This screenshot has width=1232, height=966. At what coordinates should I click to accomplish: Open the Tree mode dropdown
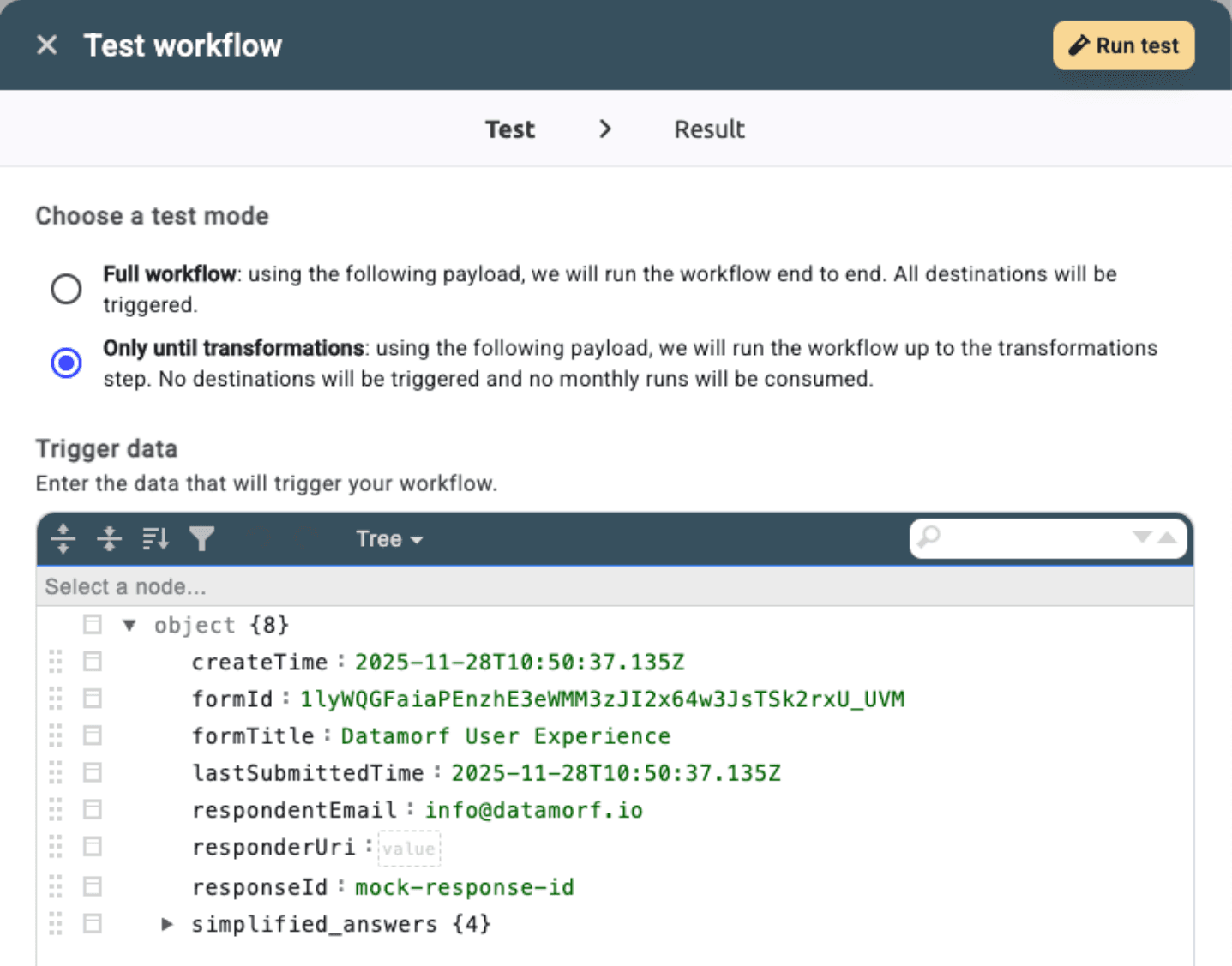tap(389, 539)
